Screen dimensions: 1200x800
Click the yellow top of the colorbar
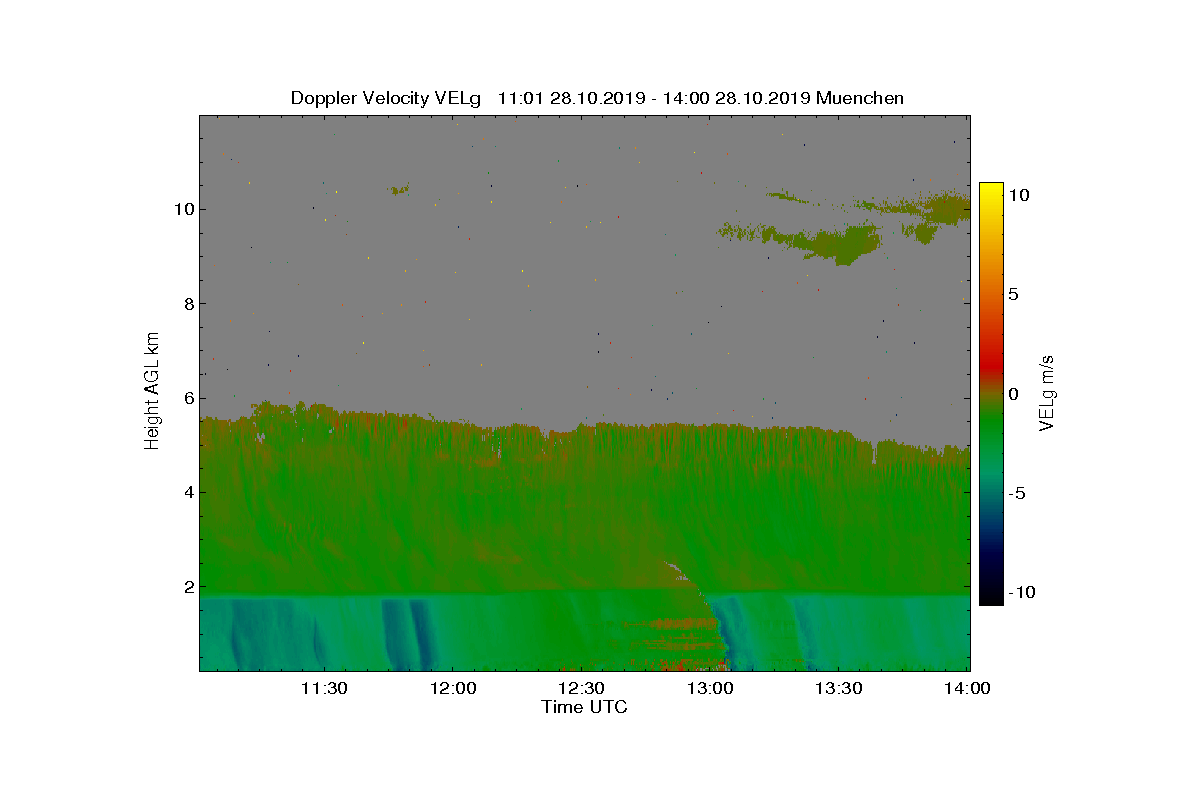click(x=991, y=192)
